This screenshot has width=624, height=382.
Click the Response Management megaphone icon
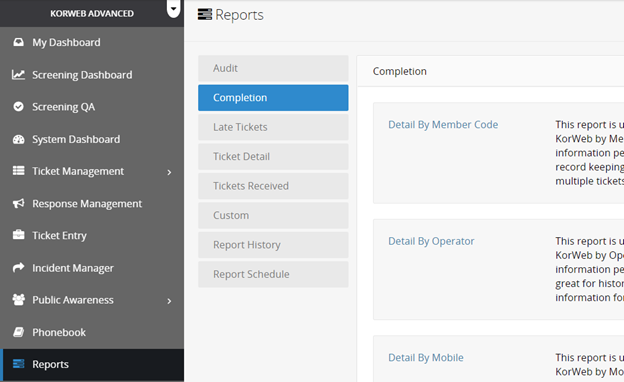(18, 203)
